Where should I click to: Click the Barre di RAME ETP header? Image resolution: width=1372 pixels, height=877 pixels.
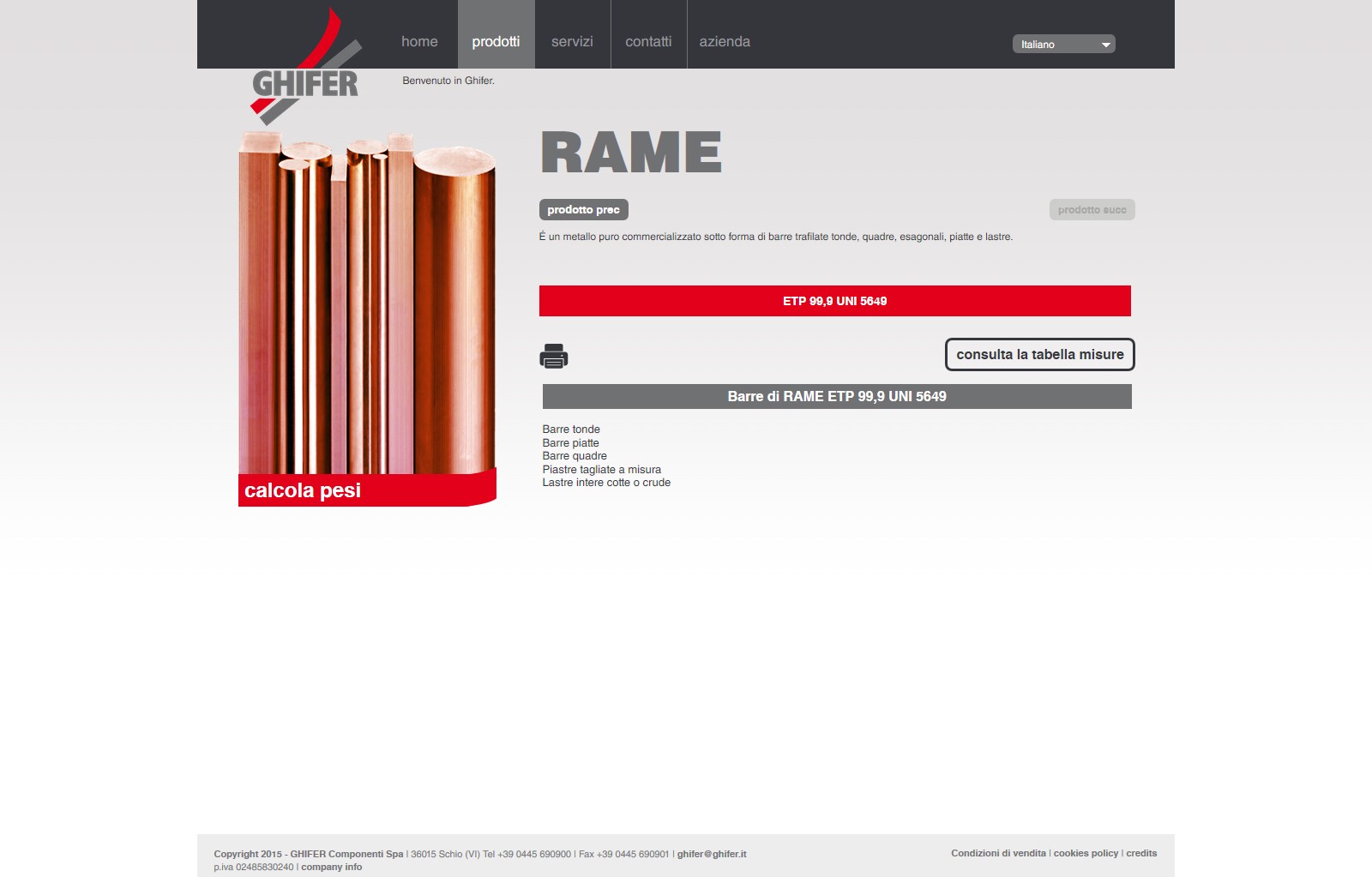point(837,396)
